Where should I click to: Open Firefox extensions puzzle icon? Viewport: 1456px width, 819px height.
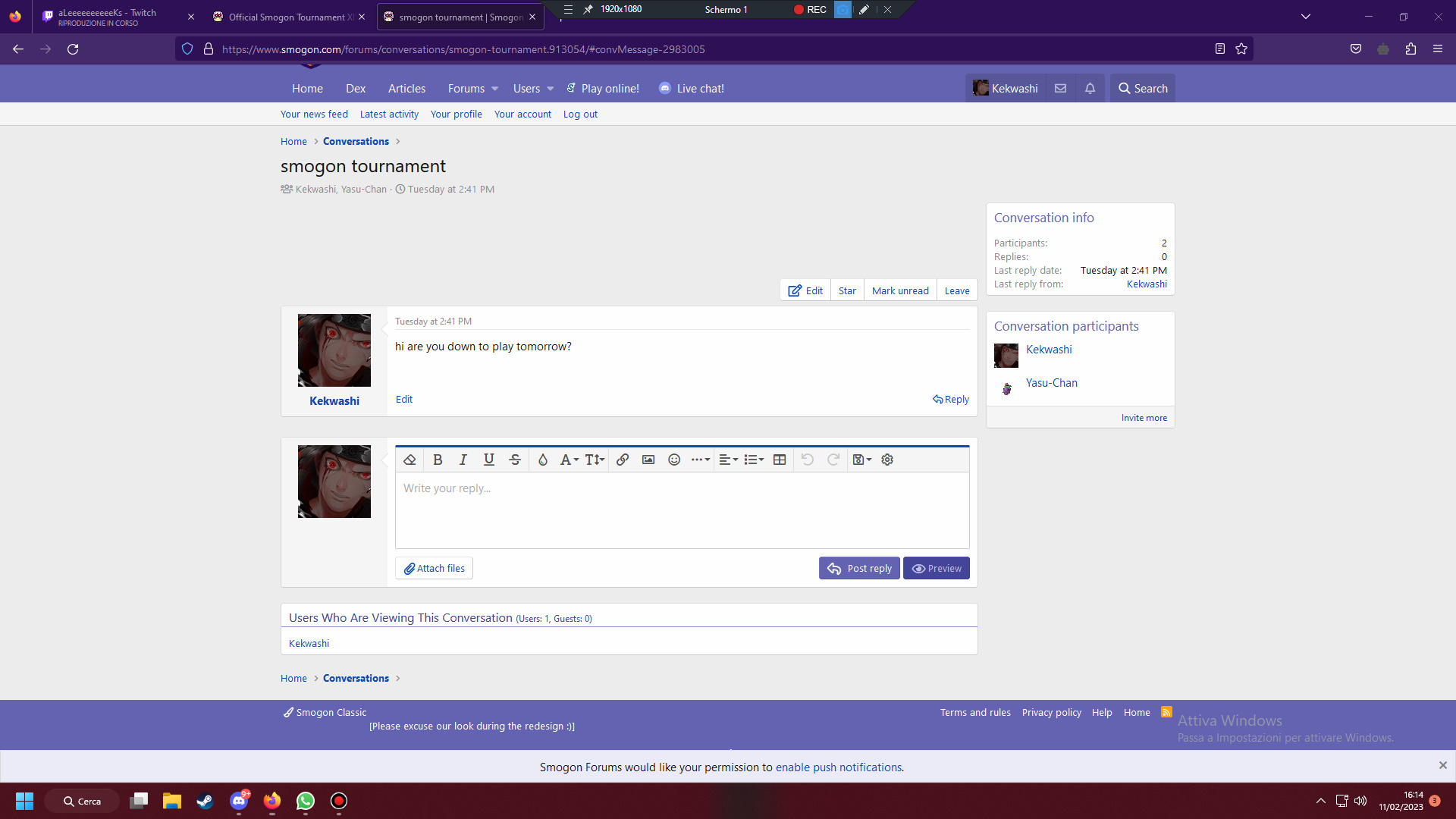click(1410, 49)
